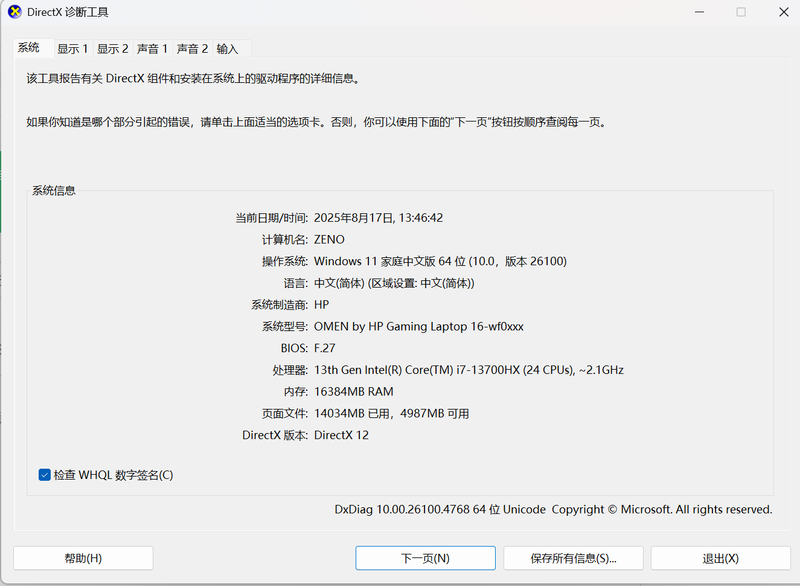Minimize the DirectX 诊断工具 window
The image size is (800, 586).
(695, 12)
